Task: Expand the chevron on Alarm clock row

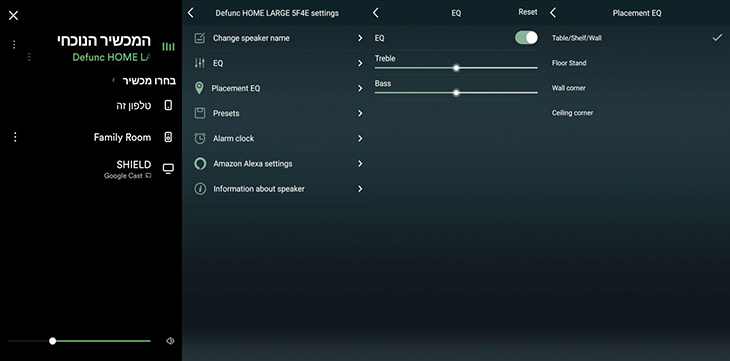Action: pos(360,138)
